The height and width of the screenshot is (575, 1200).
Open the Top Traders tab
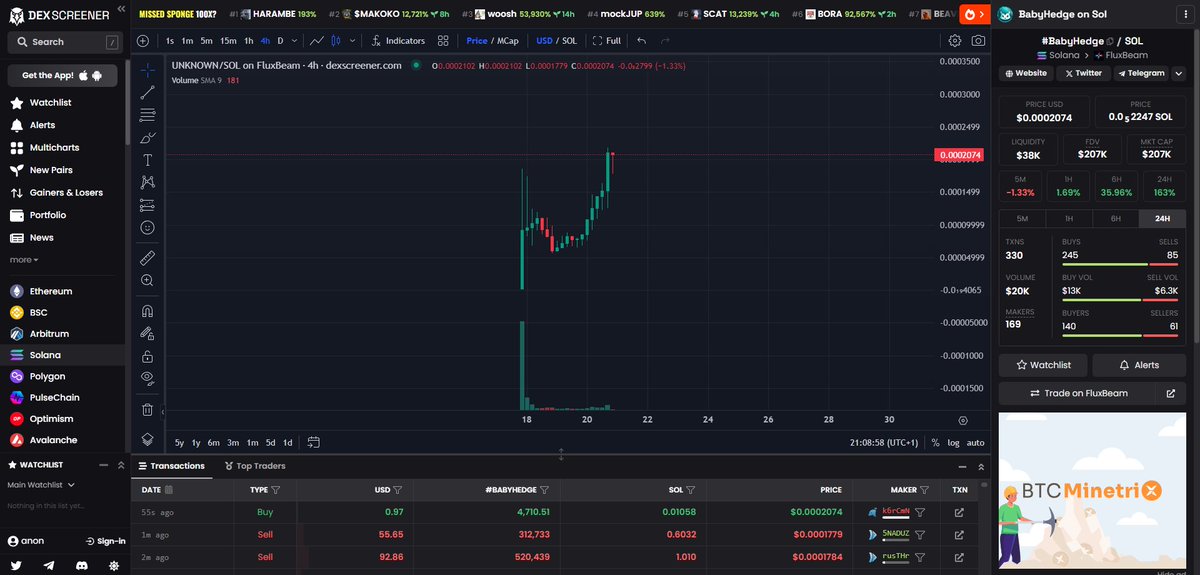pos(254,466)
